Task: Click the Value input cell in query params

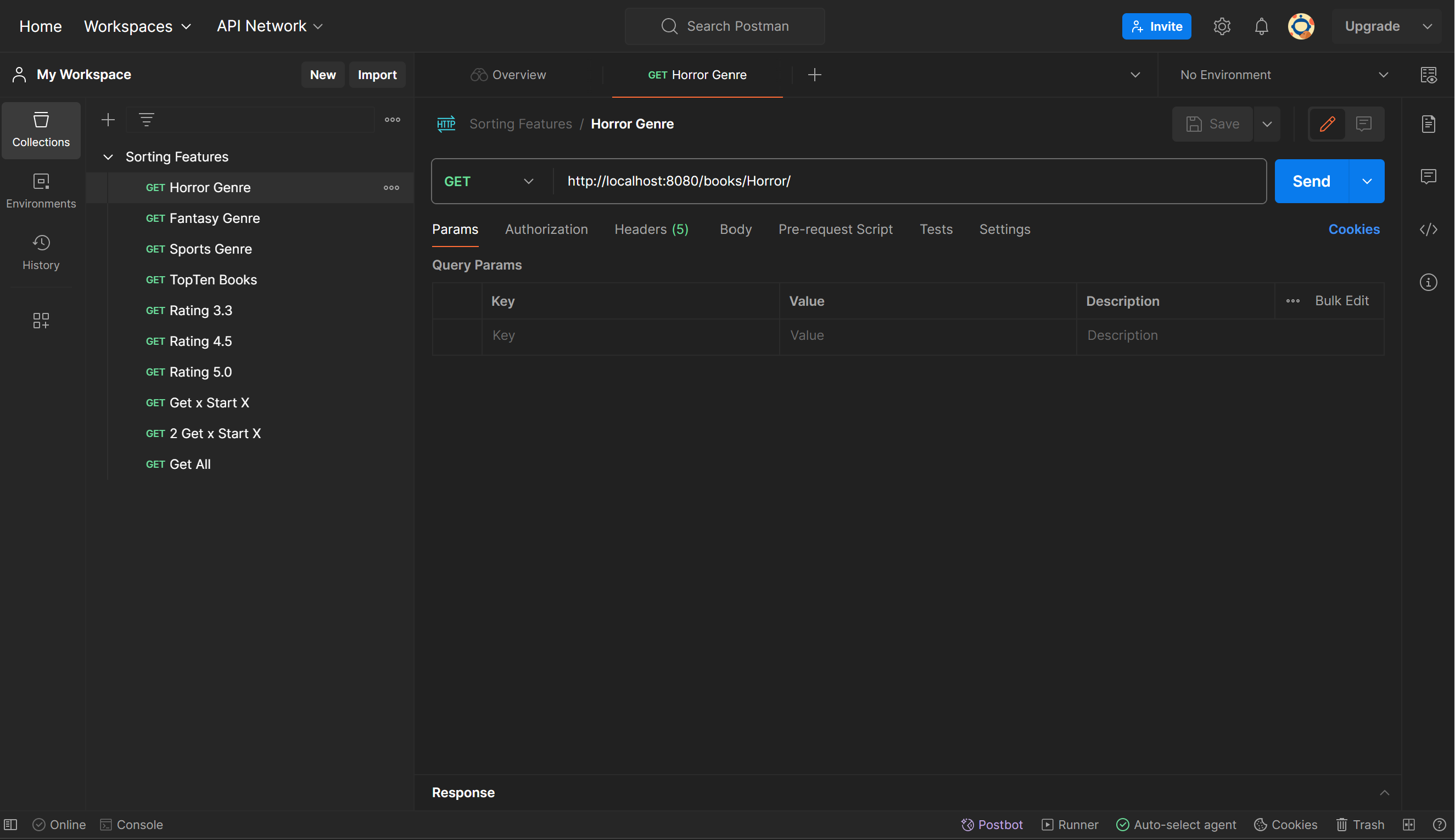Action: tap(928, 336)
